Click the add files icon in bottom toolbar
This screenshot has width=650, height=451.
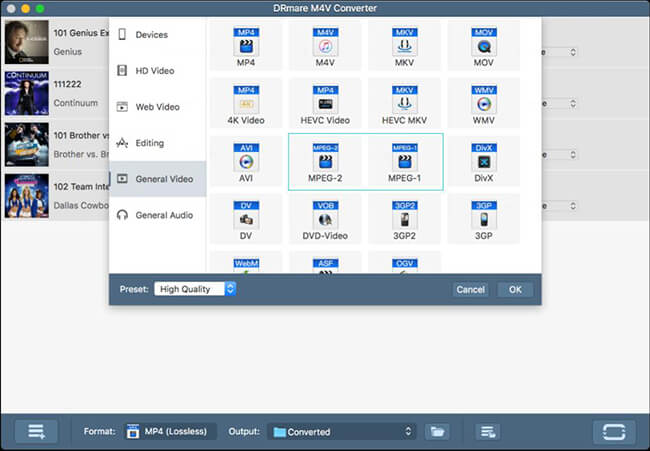[x=36, y=432]
